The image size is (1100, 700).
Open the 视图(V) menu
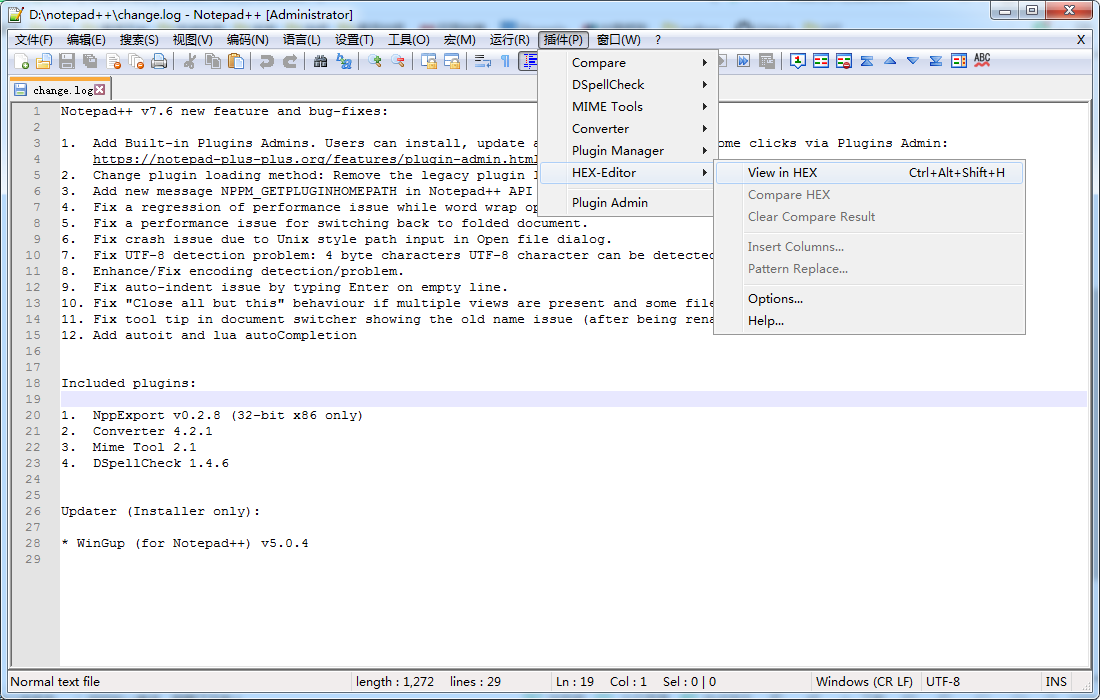(192, 40)
